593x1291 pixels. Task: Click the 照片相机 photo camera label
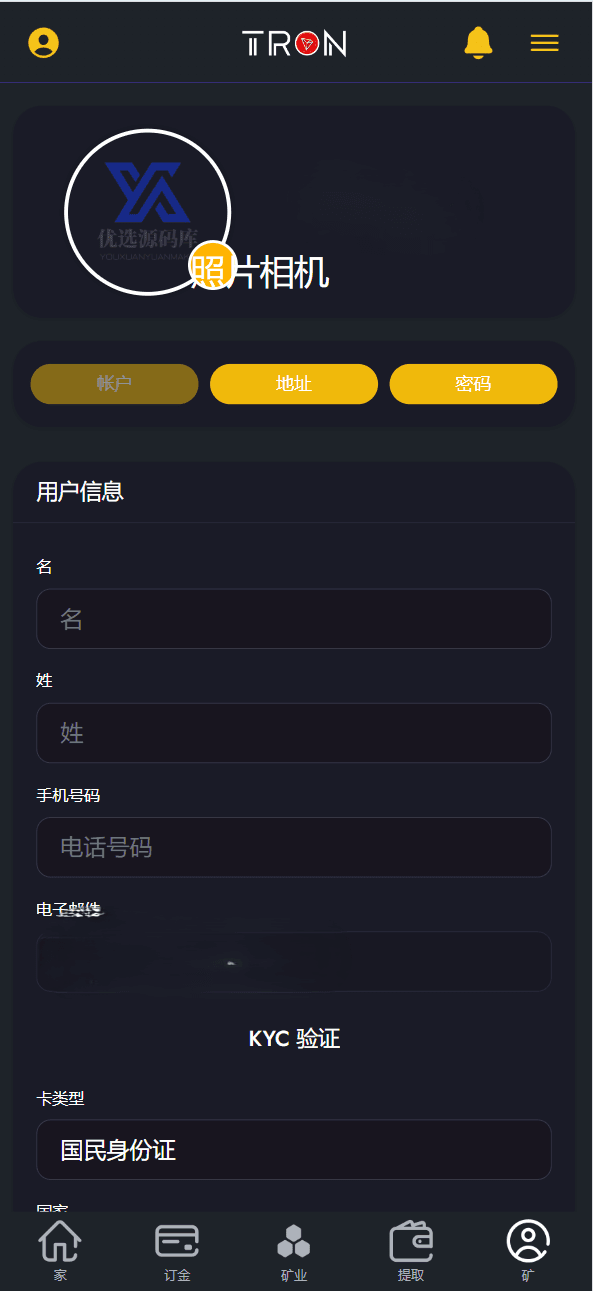tap(261, 272)
